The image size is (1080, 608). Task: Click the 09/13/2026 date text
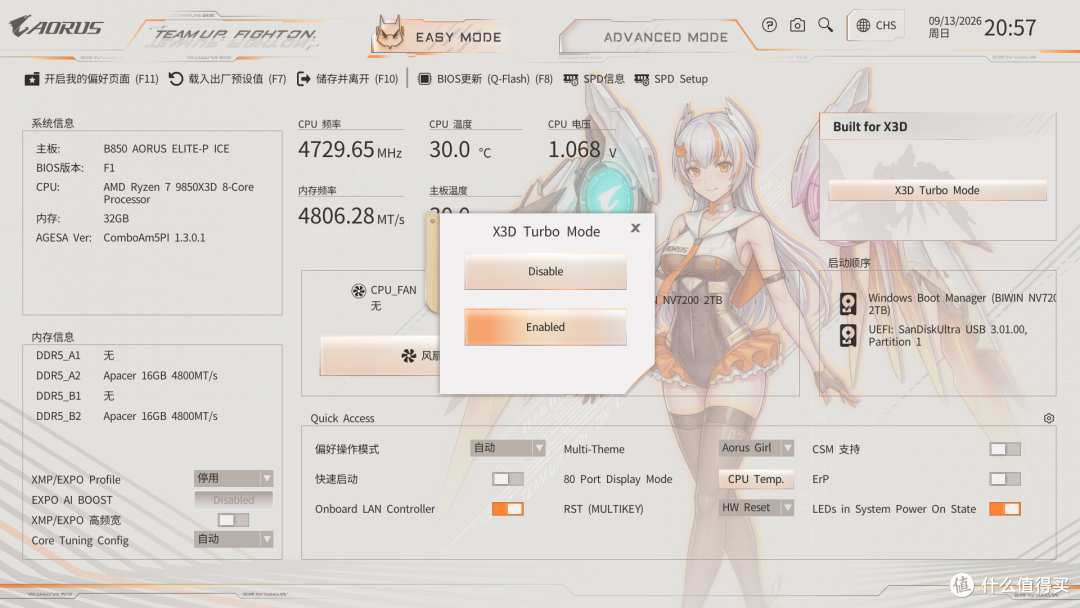955,21
